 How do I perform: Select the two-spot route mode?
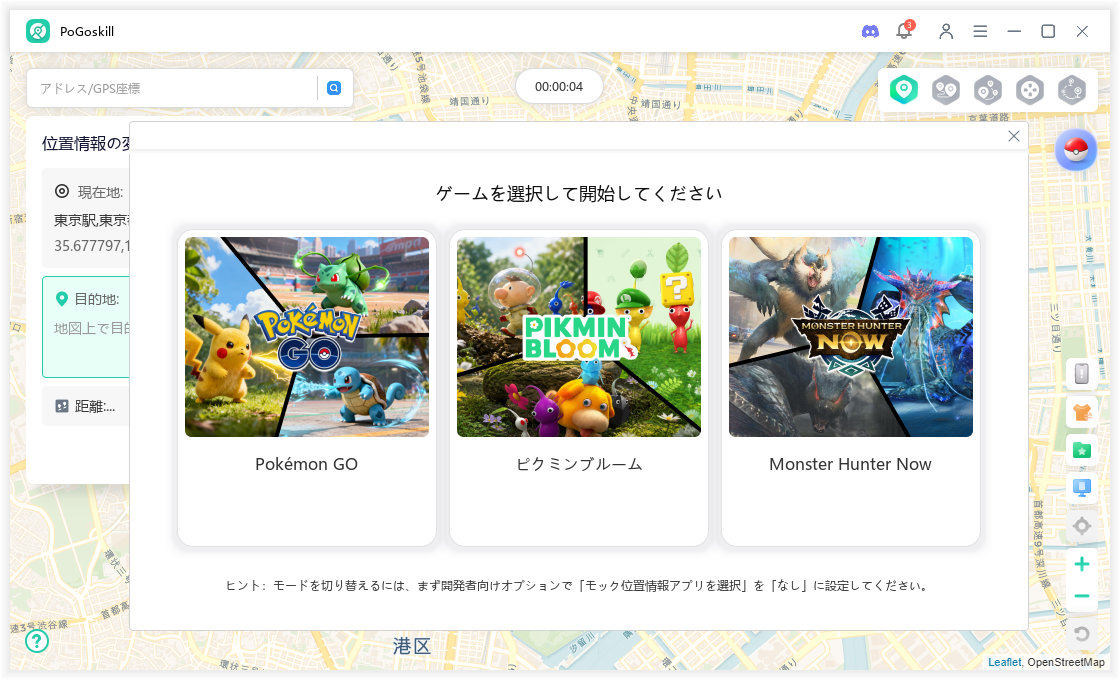tap(946, 90)
